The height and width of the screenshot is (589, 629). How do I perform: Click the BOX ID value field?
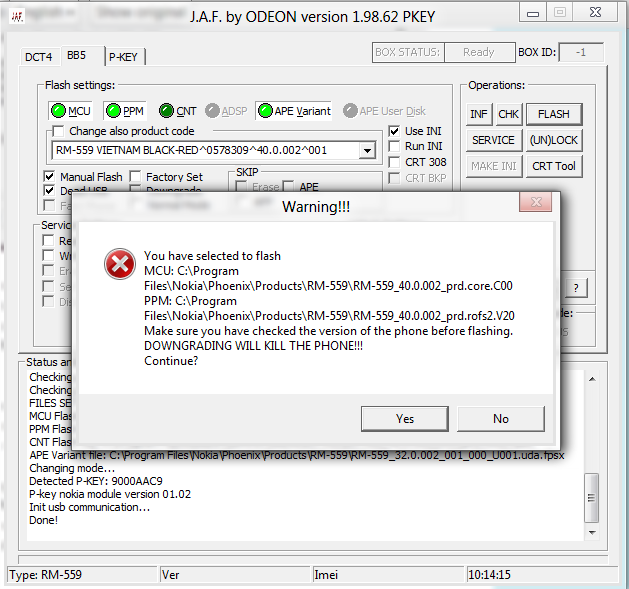[x=581, y=53]
